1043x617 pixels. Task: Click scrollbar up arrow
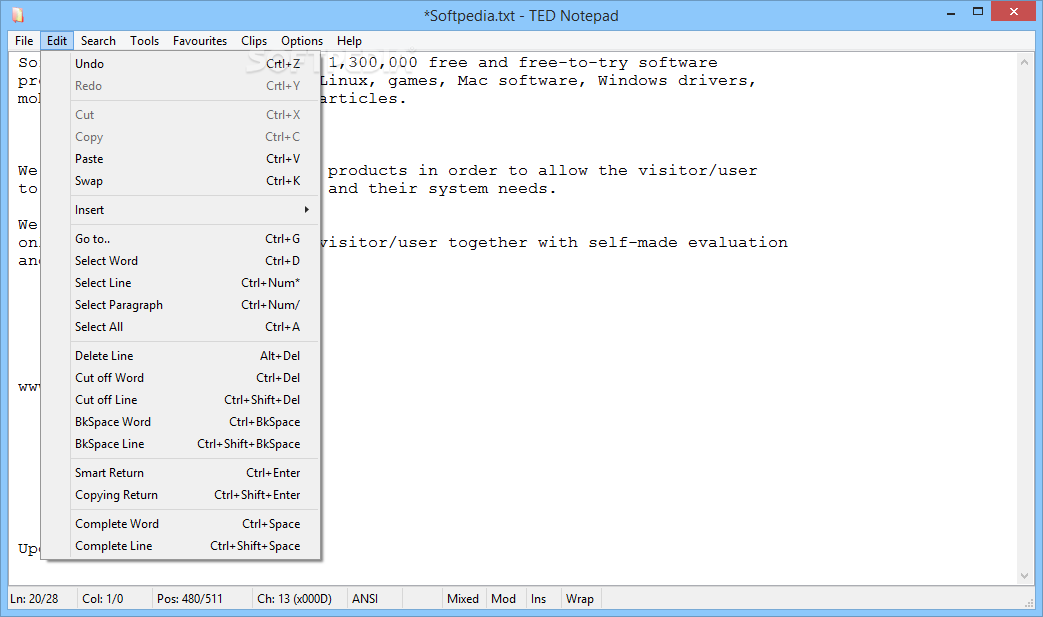click(x=1024, y=62)
